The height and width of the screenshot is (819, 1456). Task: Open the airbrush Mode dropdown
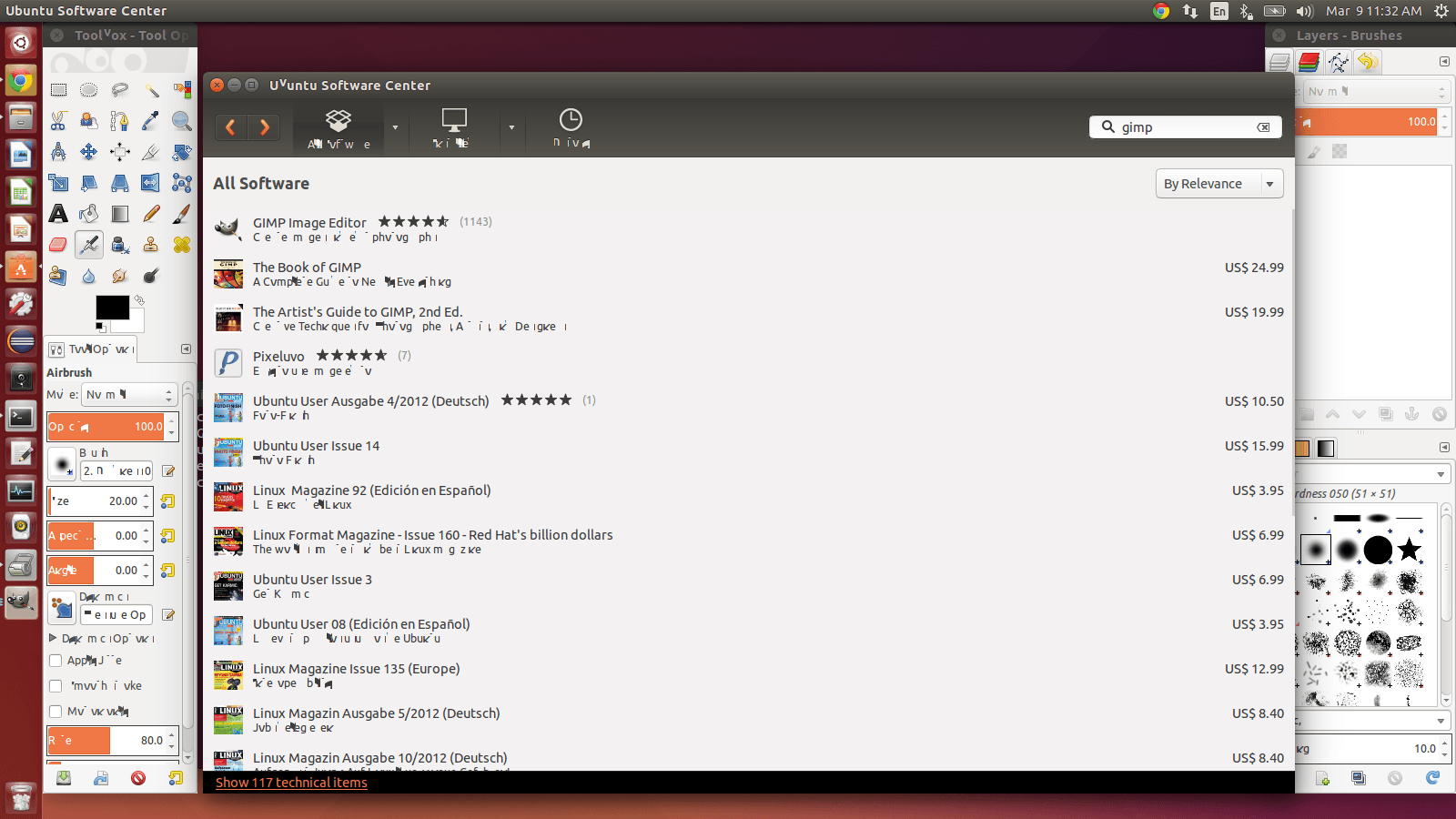(128, 395)
